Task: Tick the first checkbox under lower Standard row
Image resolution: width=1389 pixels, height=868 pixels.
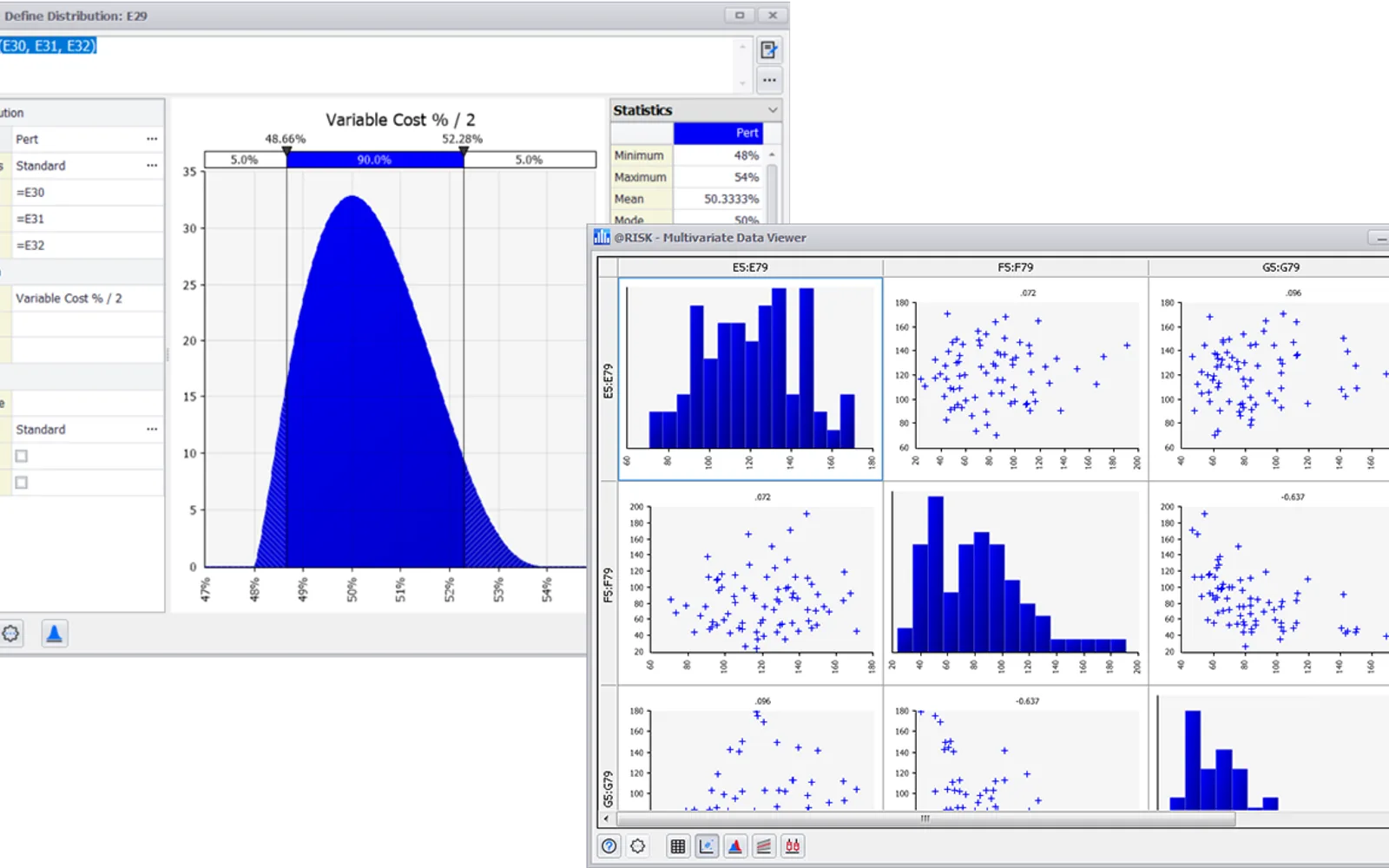Action: pos(22,456)
